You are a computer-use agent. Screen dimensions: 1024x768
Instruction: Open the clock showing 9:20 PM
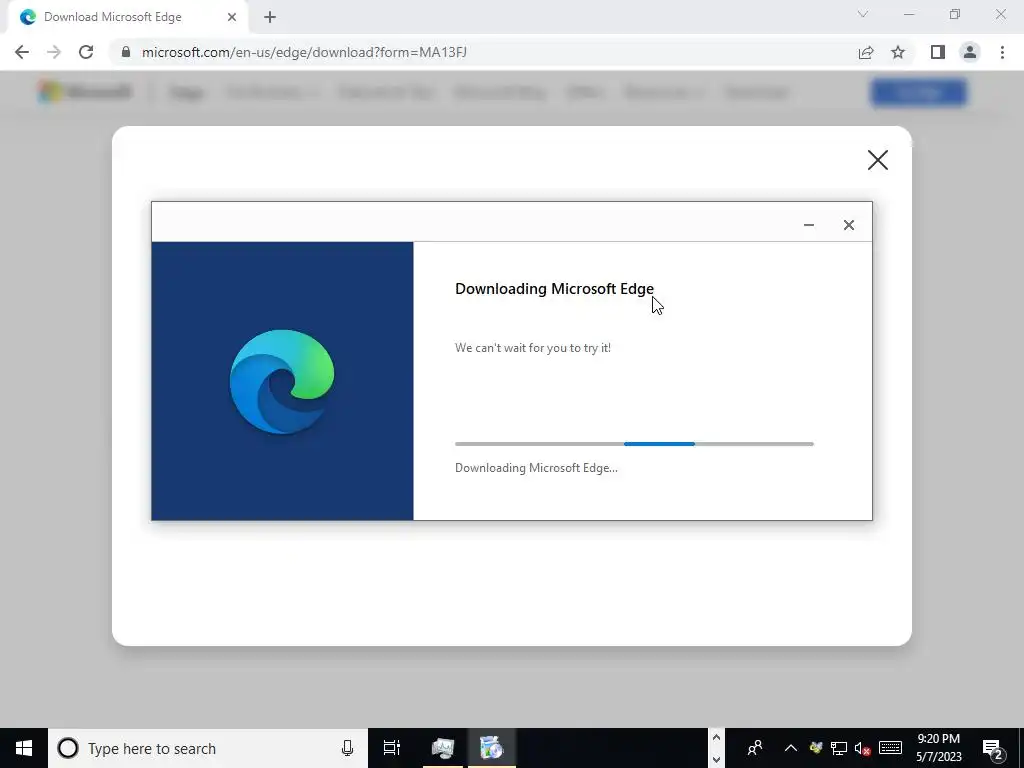click(x=939, y=748)
